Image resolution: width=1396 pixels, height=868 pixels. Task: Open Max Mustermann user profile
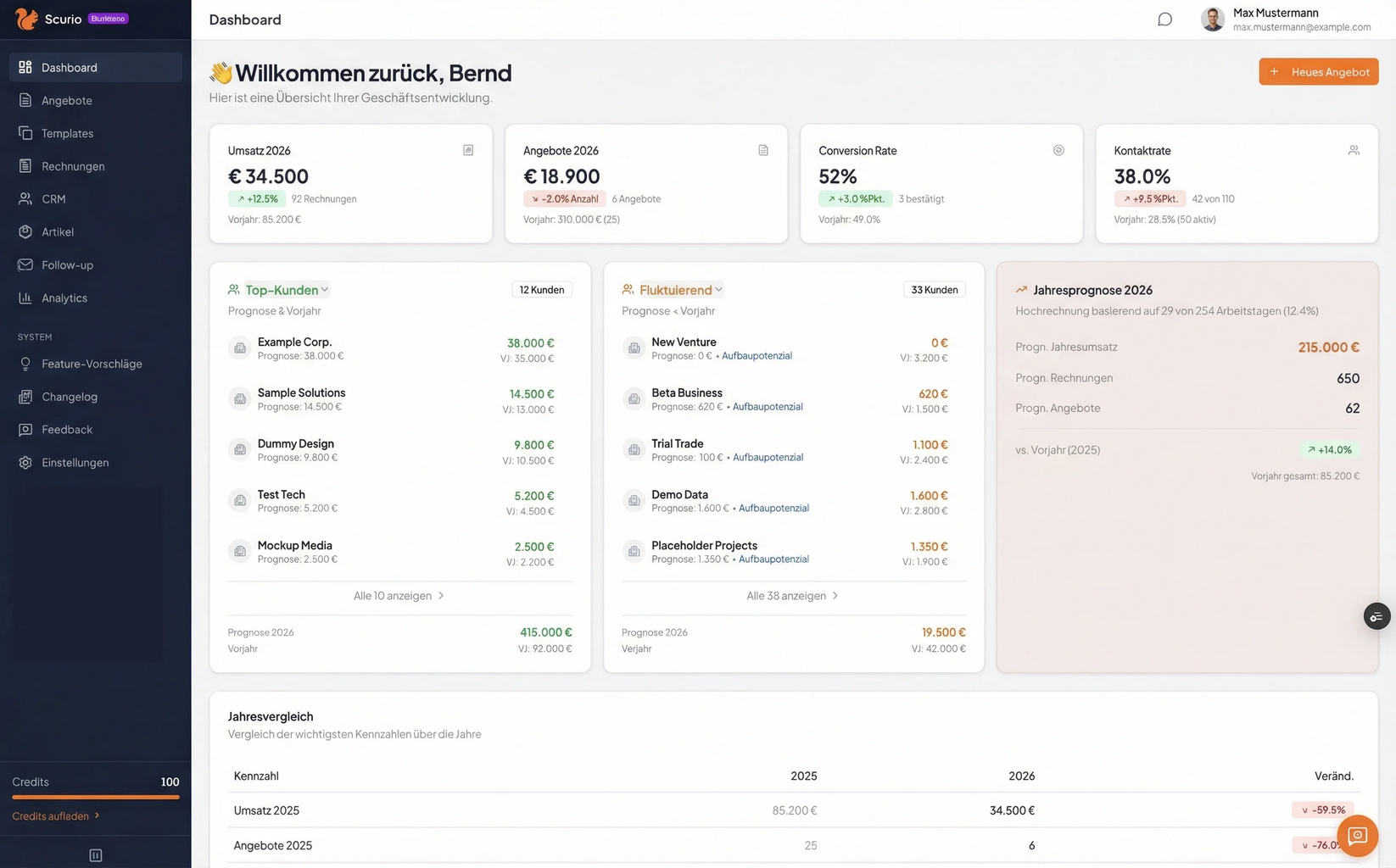point(1286,19)
